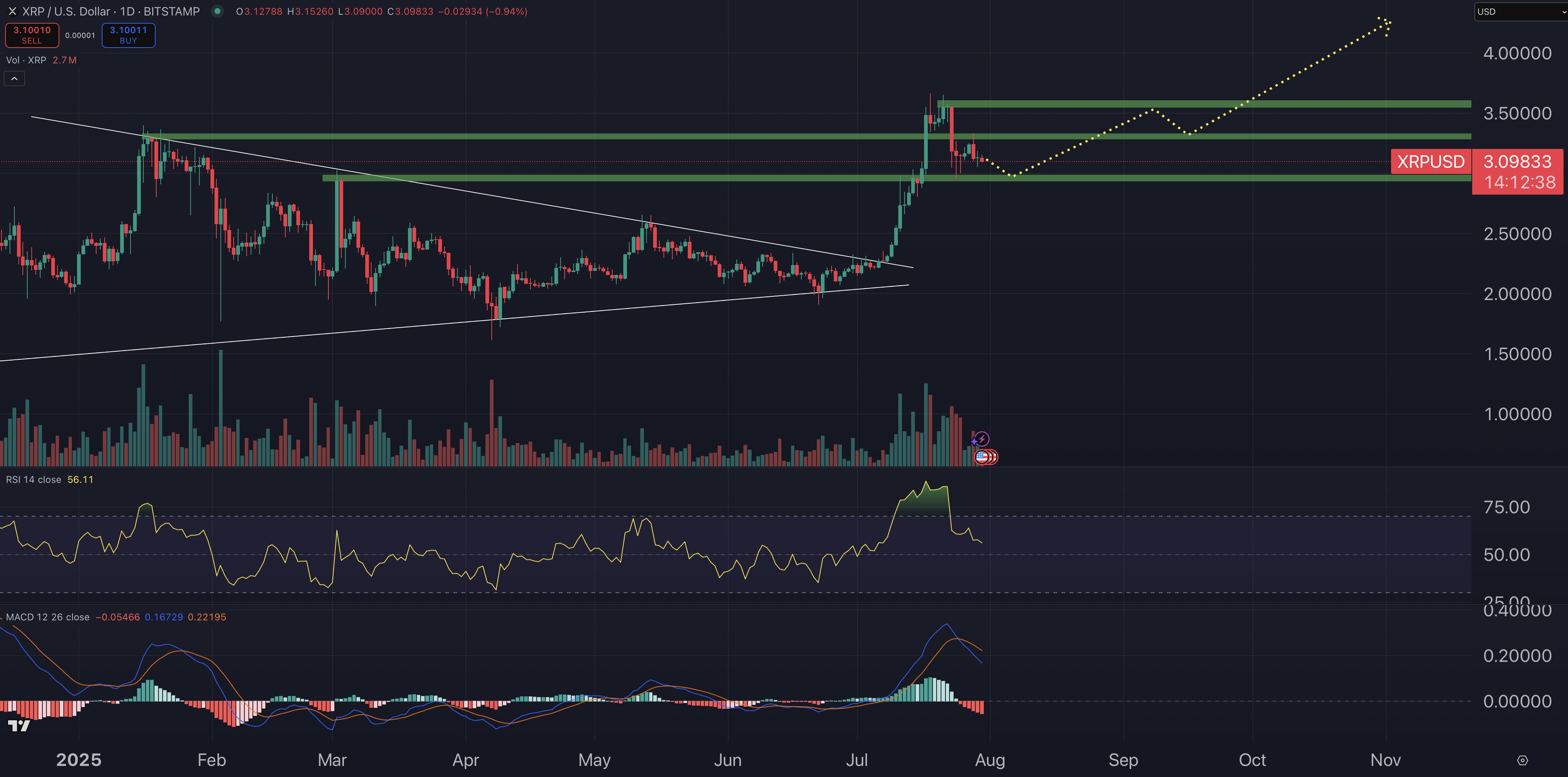The width and height of the screenshot is (1568, 777).
Task: Click the Nov label on the time axis
Action: click(x=1386, y=760)
